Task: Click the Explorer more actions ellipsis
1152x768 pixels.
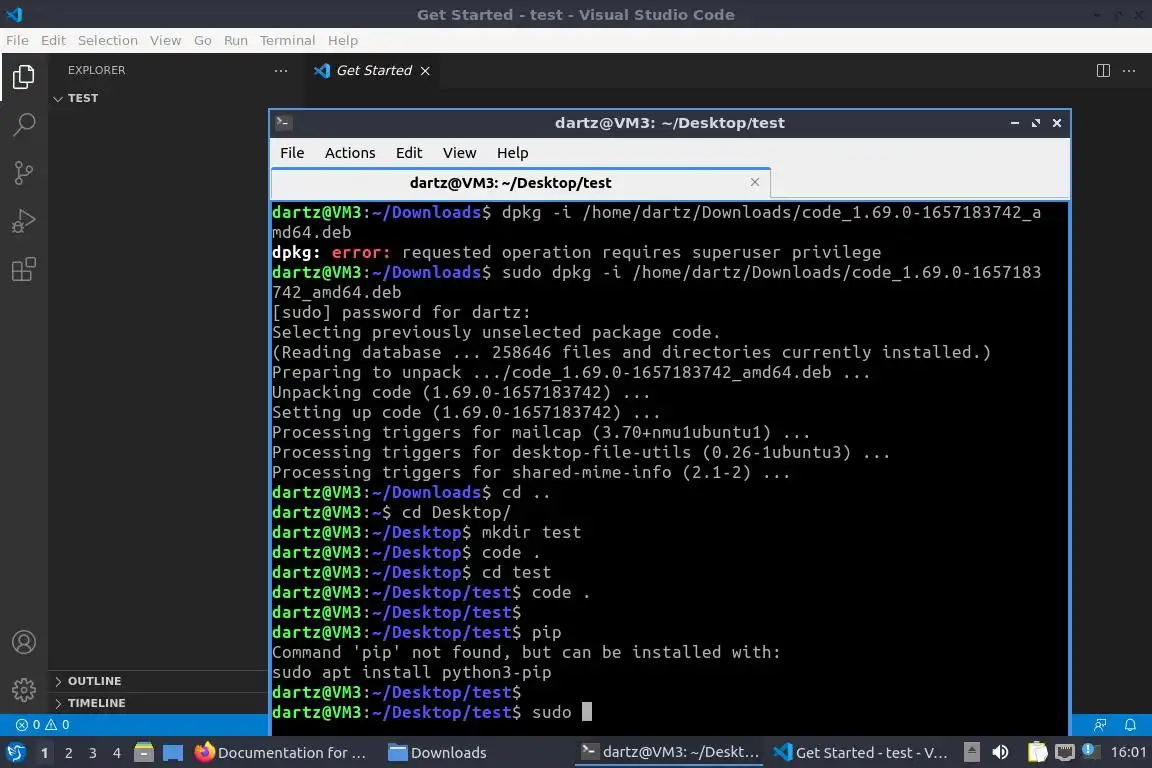Action: click(x=281, y=71)
